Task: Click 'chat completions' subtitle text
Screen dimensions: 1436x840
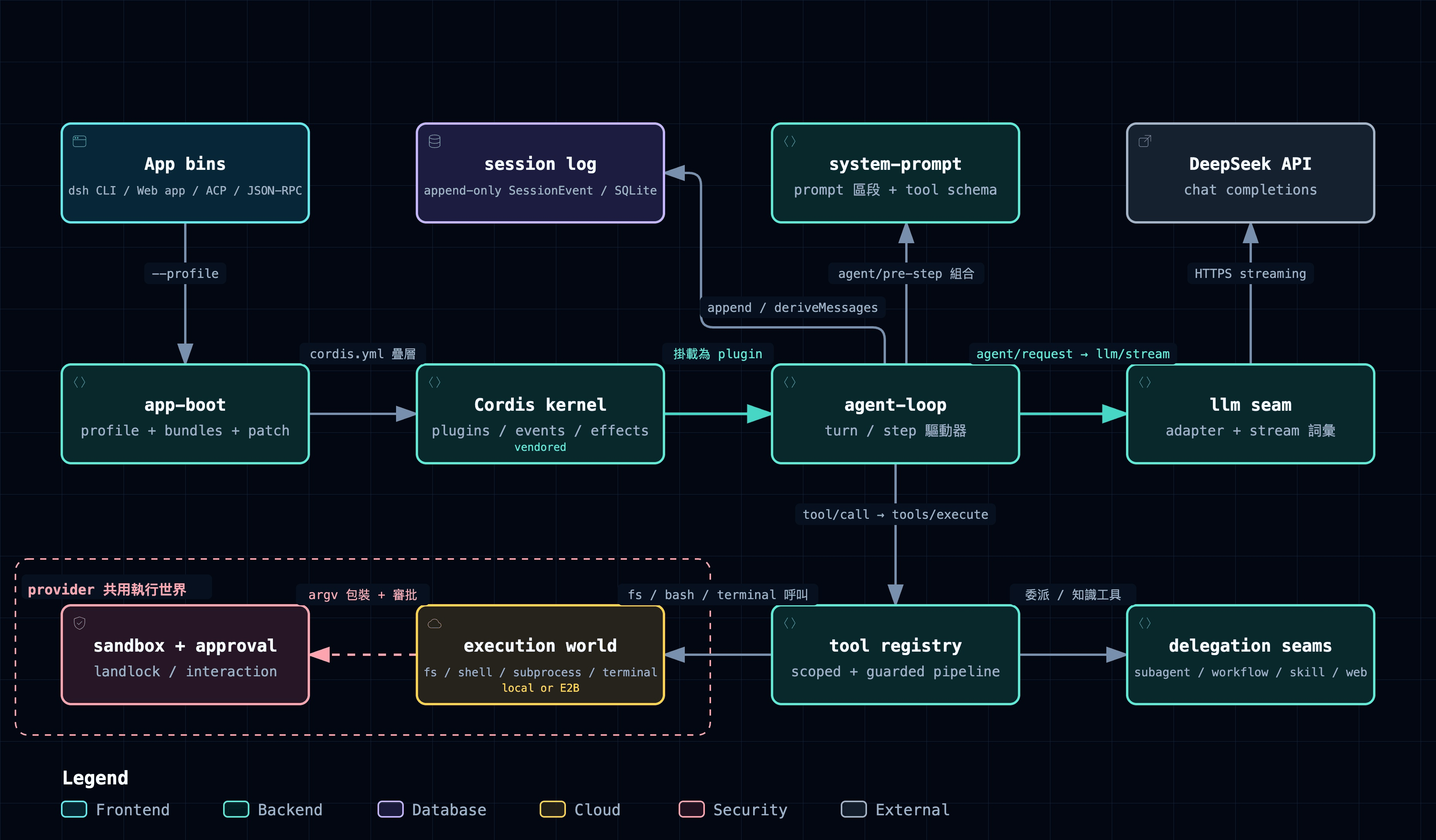Action: pyautogui.click(x=1250, y=190)
